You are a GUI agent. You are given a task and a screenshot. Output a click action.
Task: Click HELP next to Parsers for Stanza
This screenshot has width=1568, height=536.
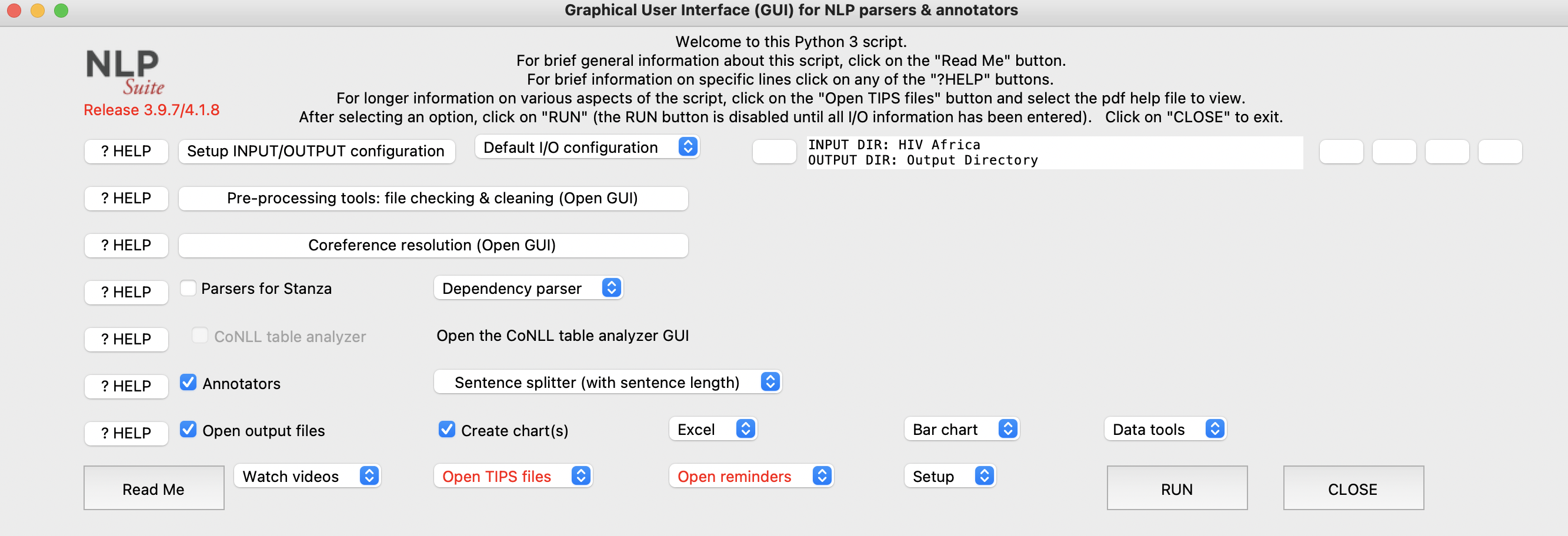[x=126, y=292]
